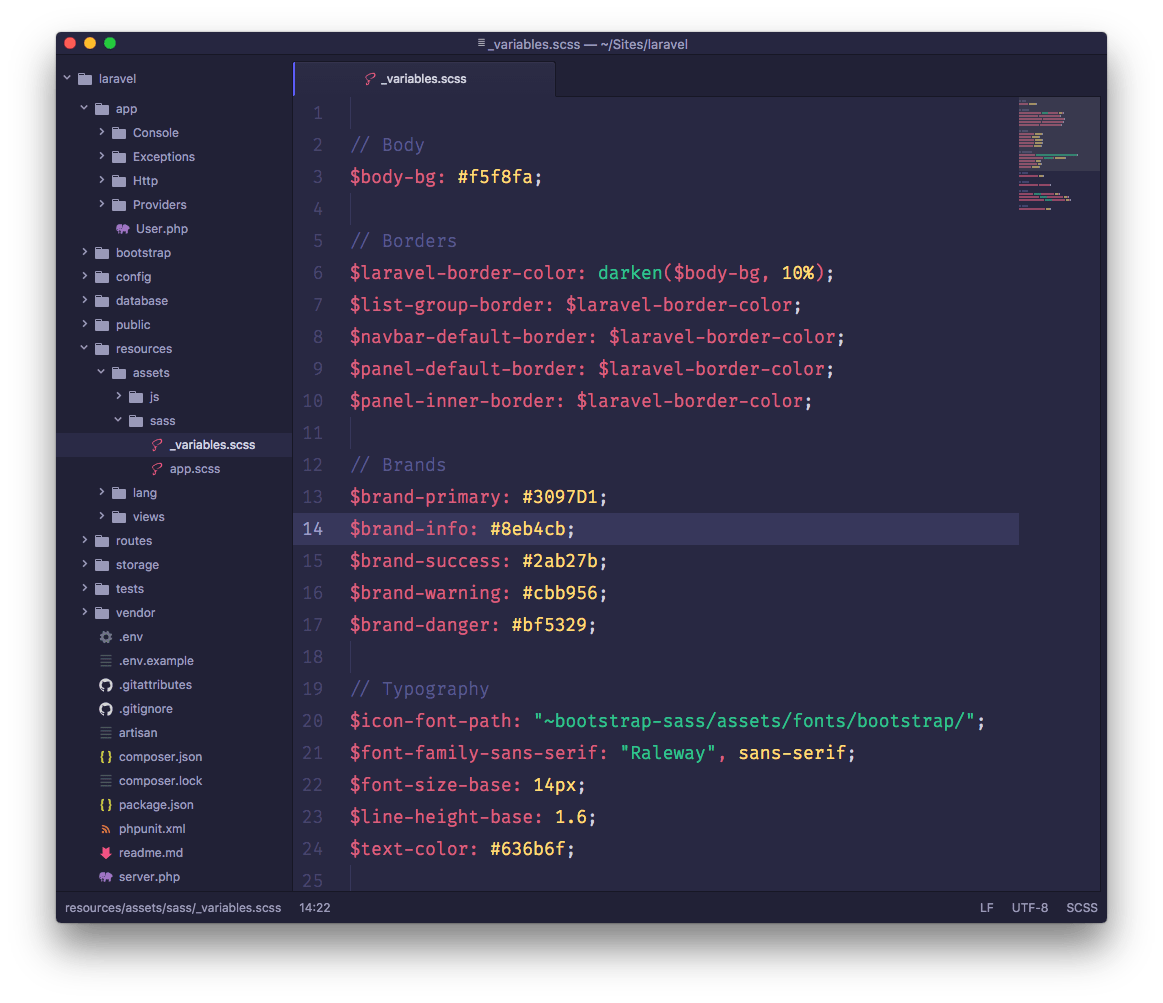The width and height of the screenshot is (1163, 1003).
Task: Expand the bootstrap folder
Action: point(84,252)
